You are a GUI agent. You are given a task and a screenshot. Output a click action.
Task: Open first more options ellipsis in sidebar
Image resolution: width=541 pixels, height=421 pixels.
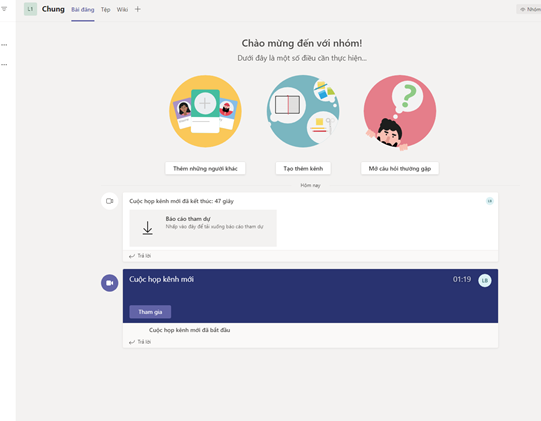point(4,45)
